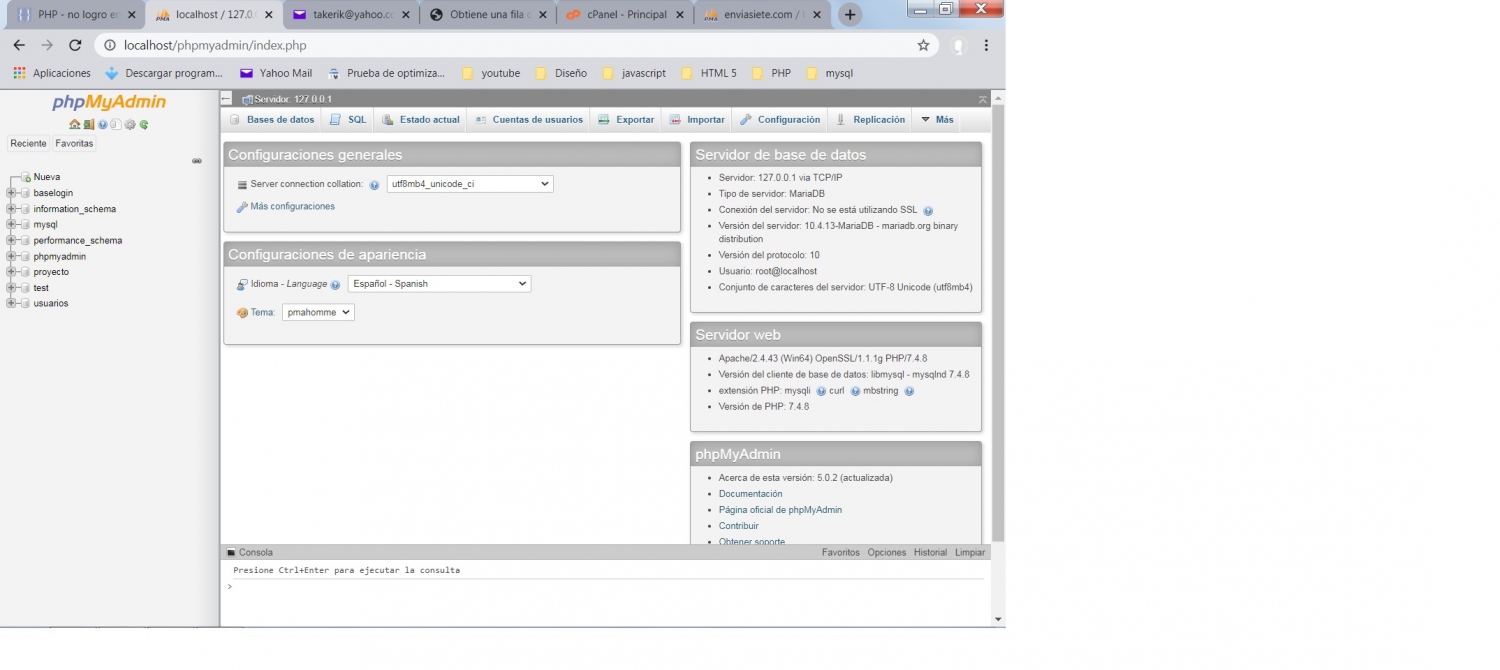Clear the console with Limpiar
Viewport: 1500px width, 670px height.
pyautogui.click(x=970, y=552)
